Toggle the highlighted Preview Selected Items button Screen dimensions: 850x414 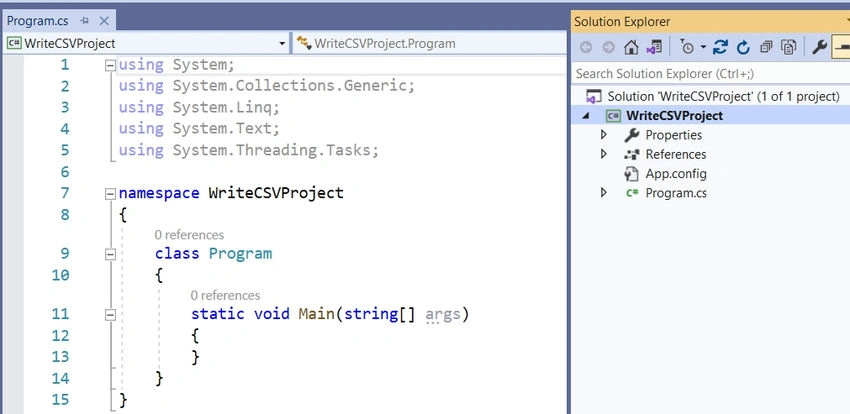click(841, 47)
